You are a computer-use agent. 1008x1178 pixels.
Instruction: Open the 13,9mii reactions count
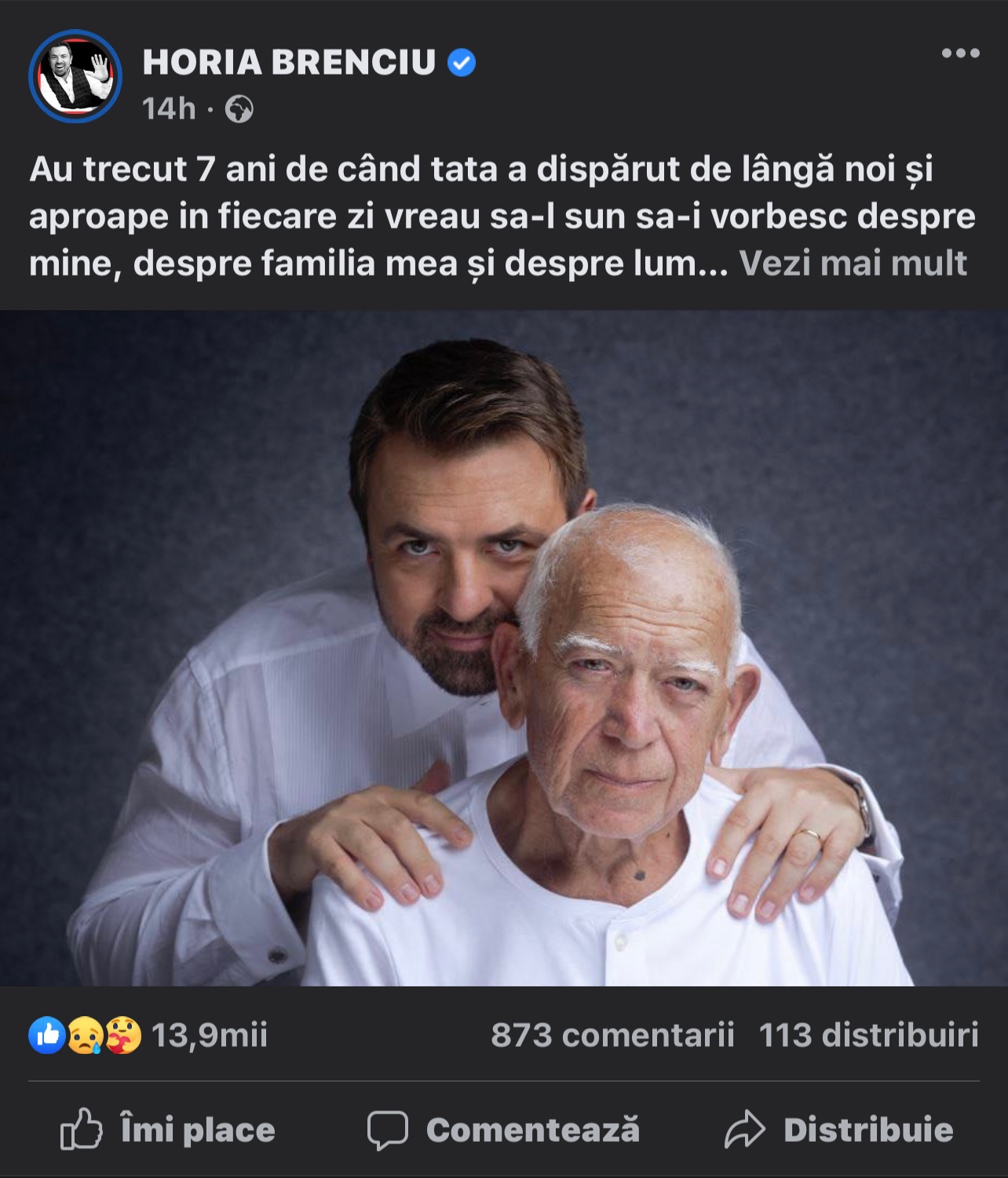tap(209, 1035)
